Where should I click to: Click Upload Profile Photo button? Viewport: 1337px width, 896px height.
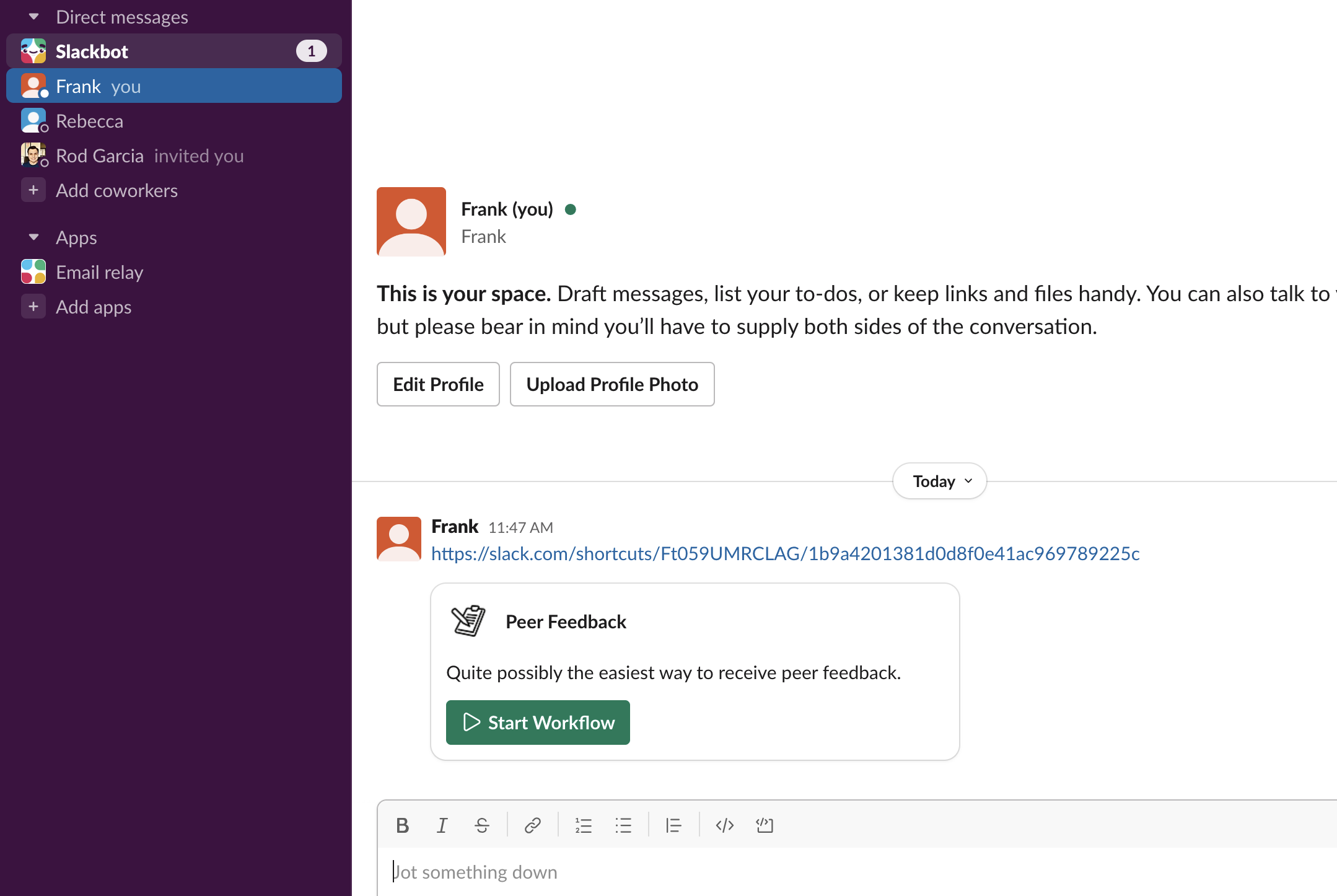coord(612,384)
